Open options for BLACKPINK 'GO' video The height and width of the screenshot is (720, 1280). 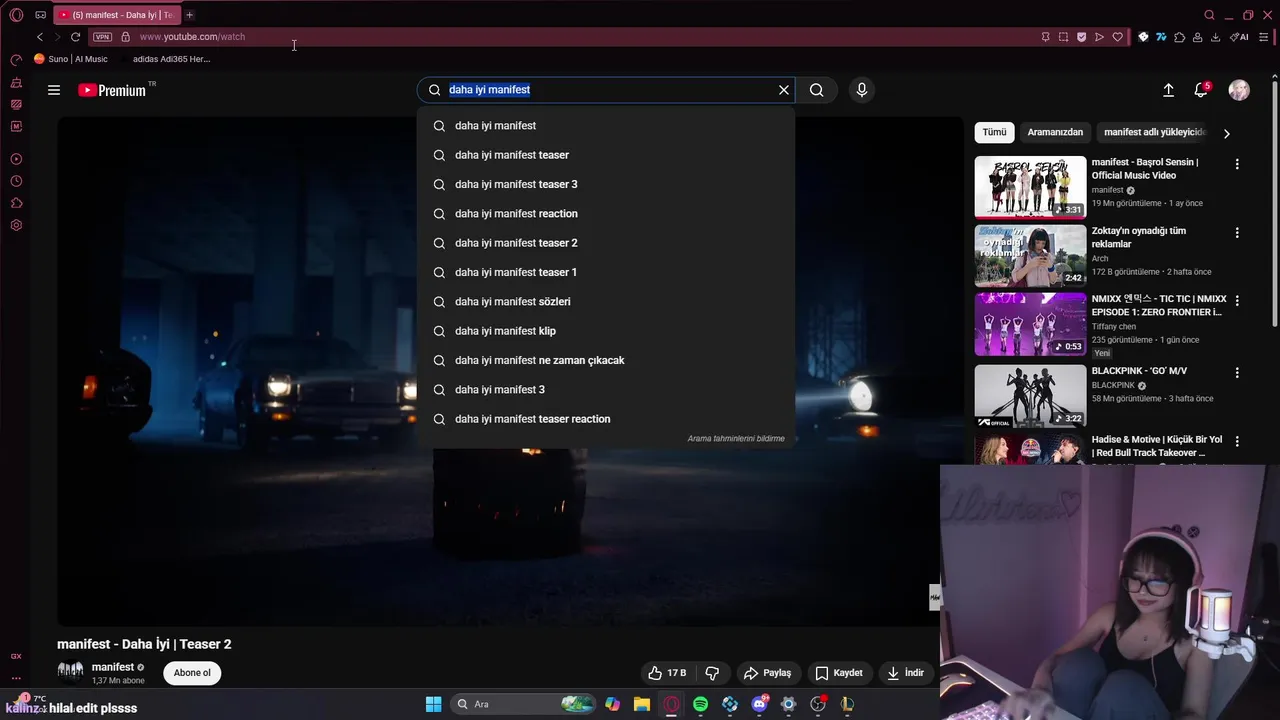click(1237, 373)
